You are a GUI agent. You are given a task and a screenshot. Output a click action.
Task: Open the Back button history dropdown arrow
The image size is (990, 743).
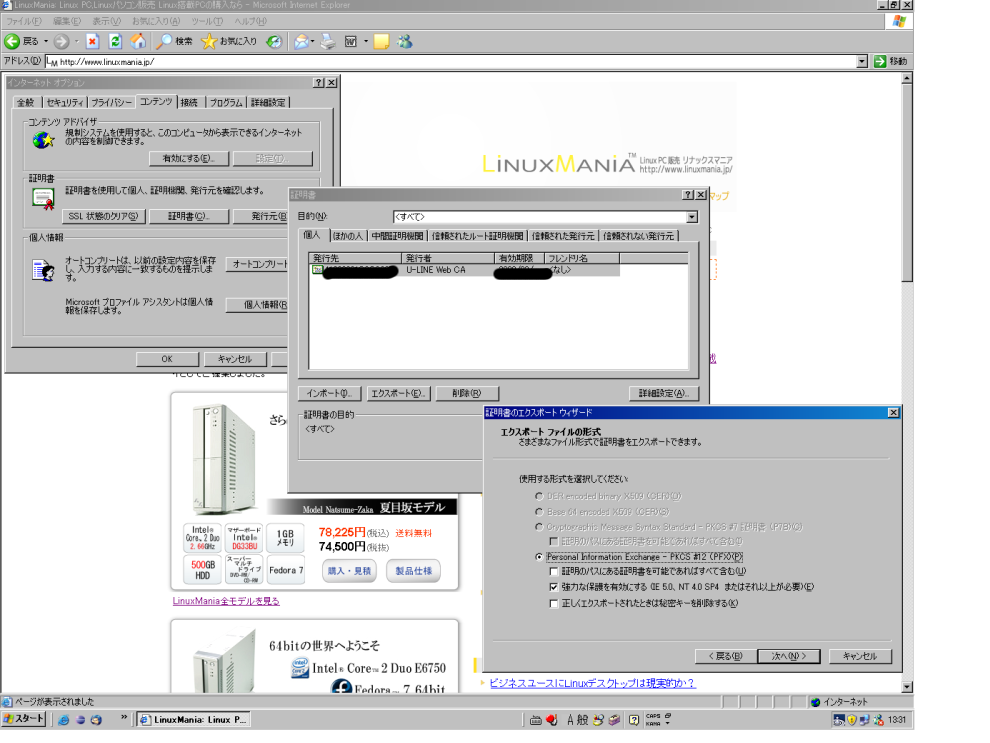click(x=45, y=42)
